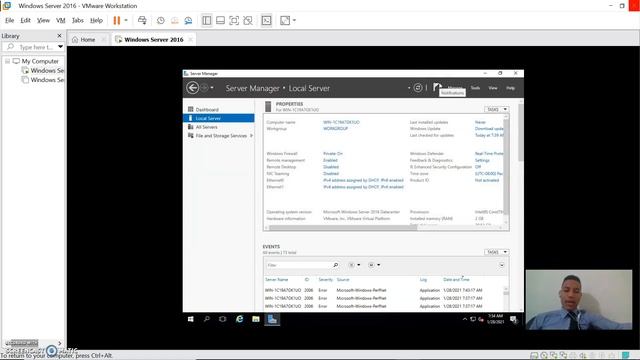Click the WORKGROUP link
Image resolution: width=640 pixels, height=360 pixels.
(x=336, y=129)
